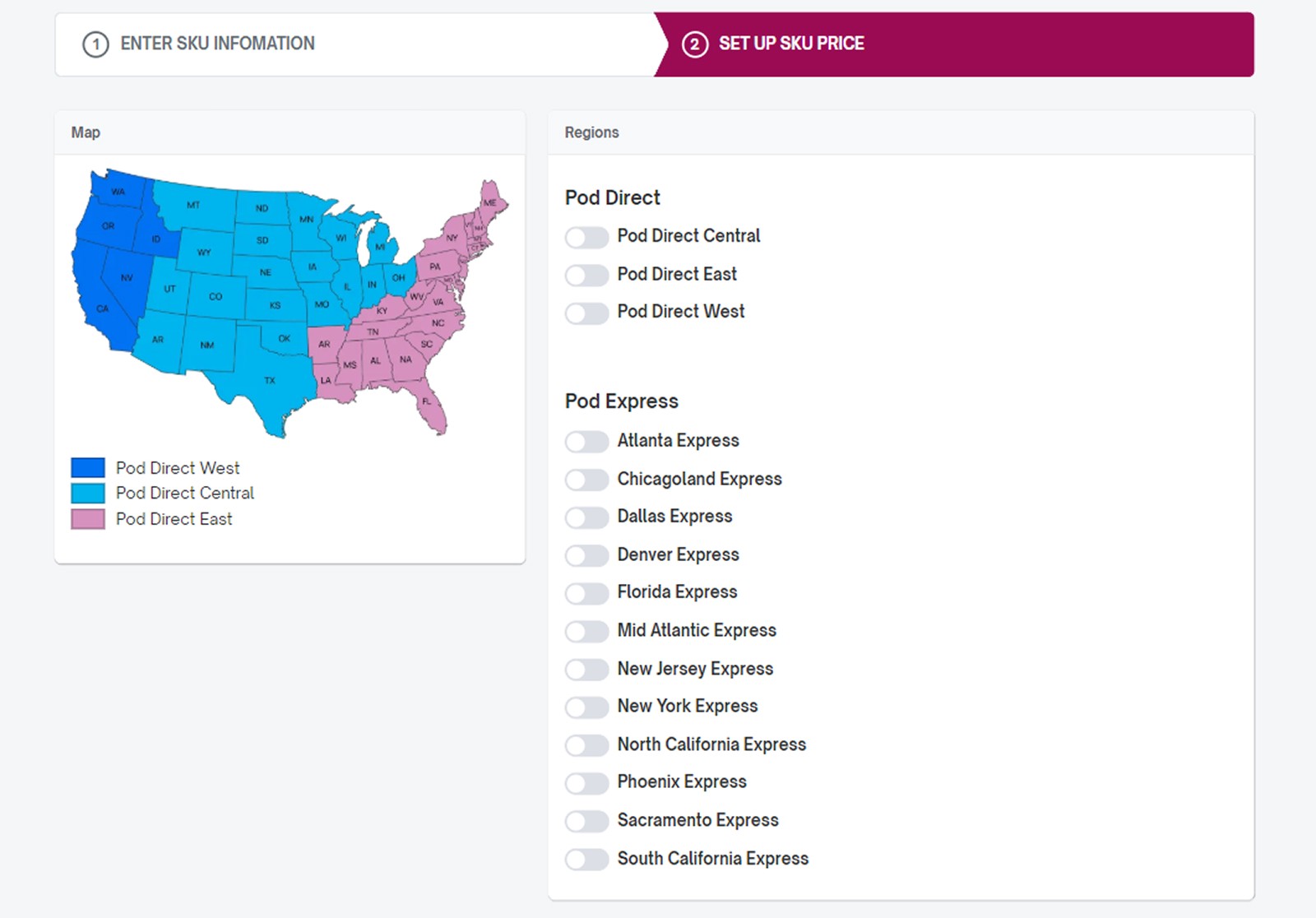Click the Pod Direct East legend swatch

point(88,519)
